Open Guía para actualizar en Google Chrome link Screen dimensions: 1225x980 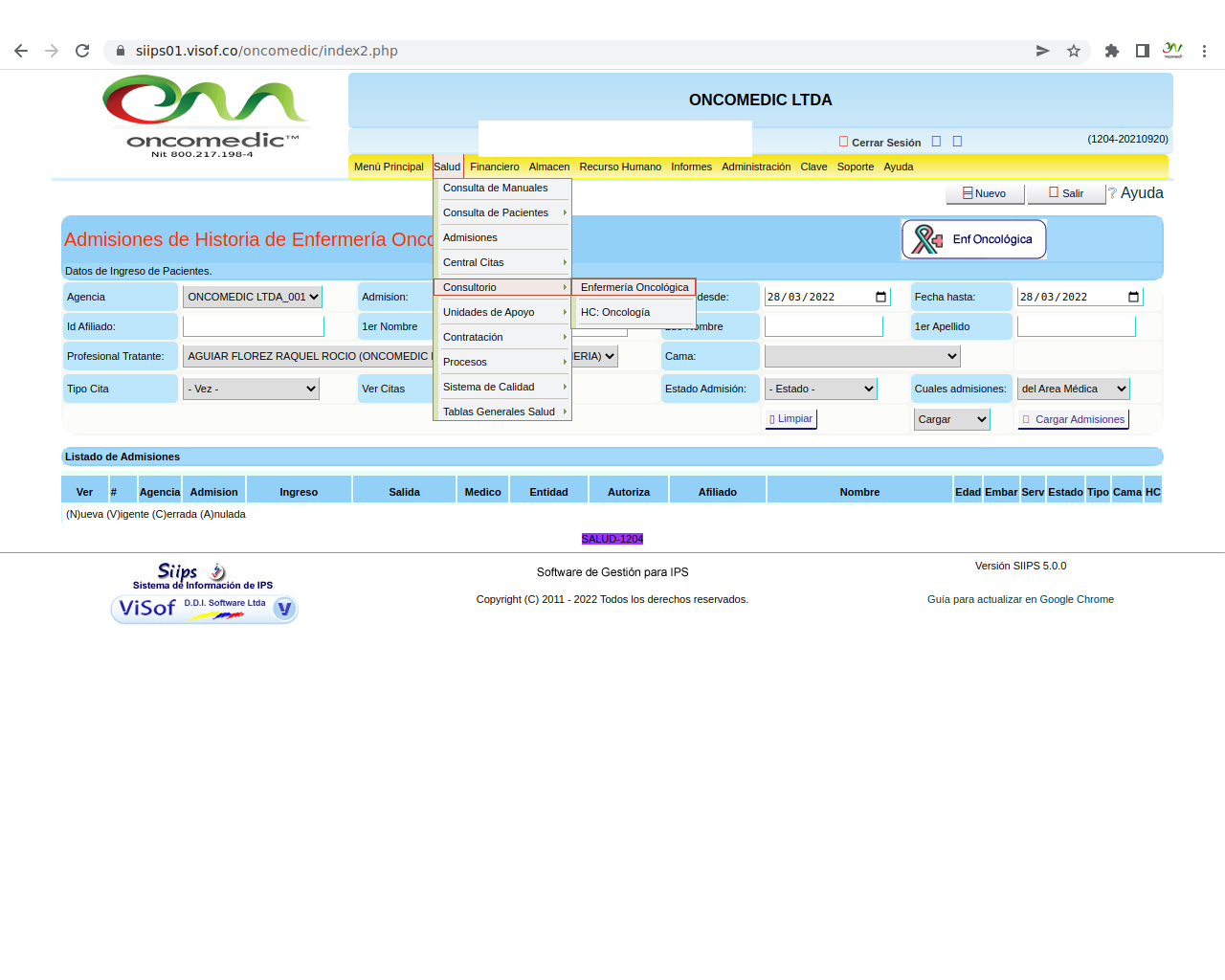coord(1020,599)
